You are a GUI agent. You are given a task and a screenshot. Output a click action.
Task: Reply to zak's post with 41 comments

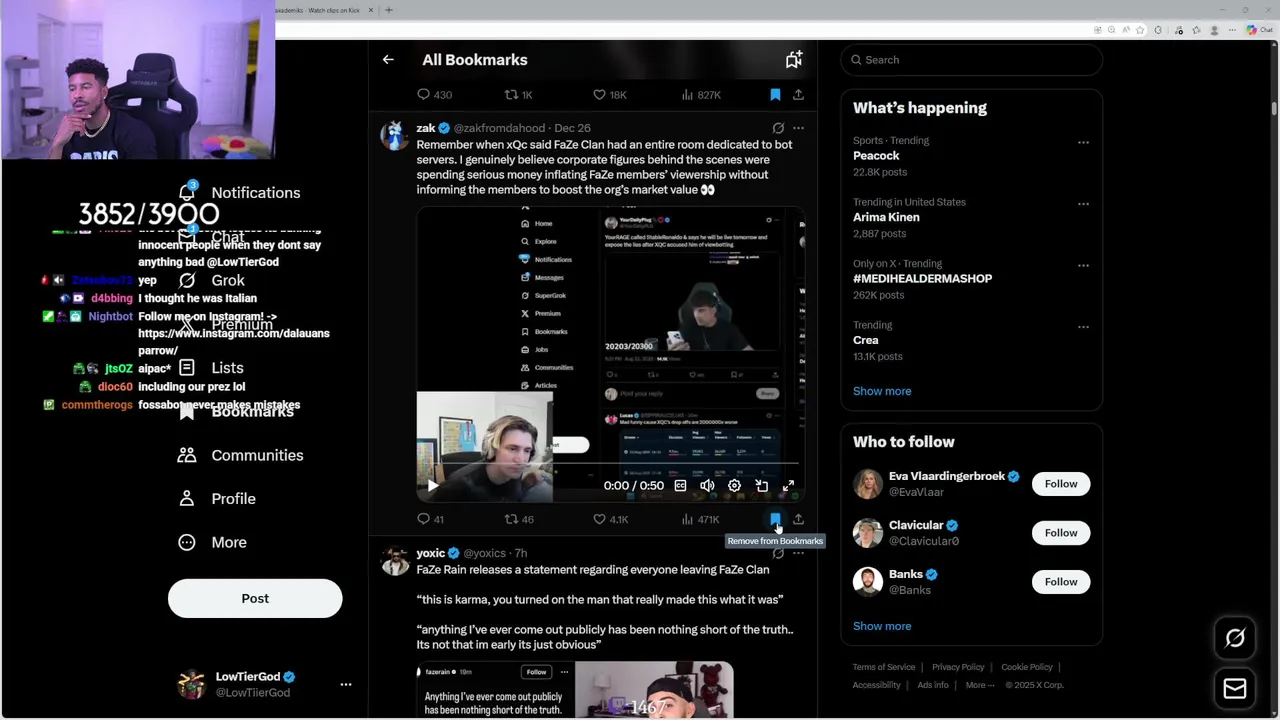tap(430, 519)
